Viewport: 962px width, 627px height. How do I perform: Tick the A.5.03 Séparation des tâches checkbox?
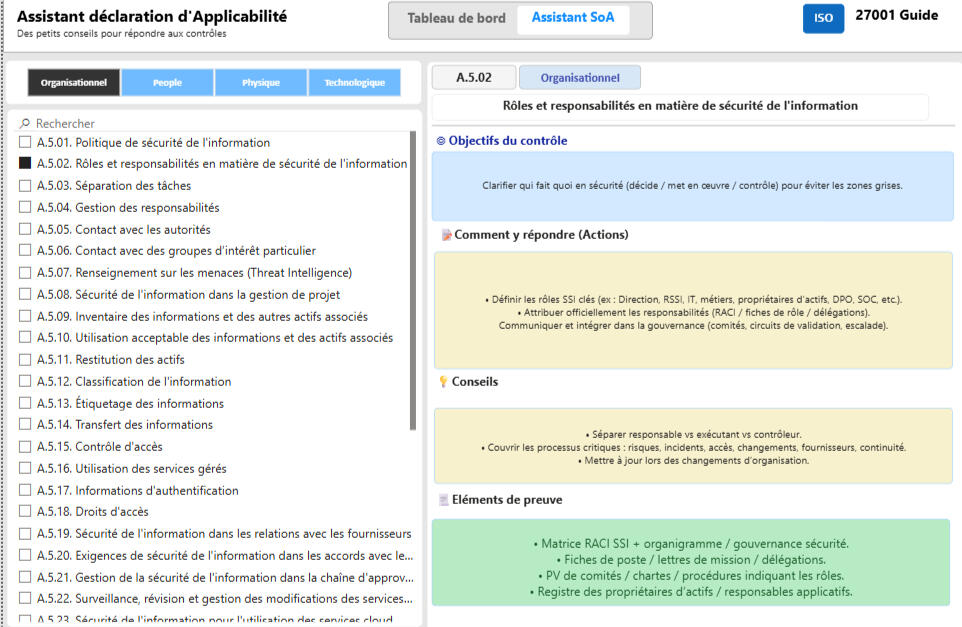click(25, 185)
